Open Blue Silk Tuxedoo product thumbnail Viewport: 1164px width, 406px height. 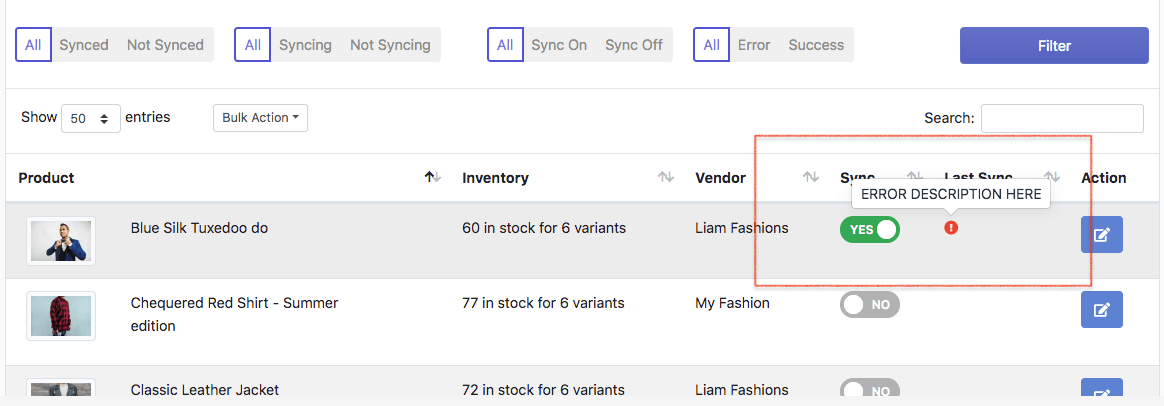coord(61,241)
